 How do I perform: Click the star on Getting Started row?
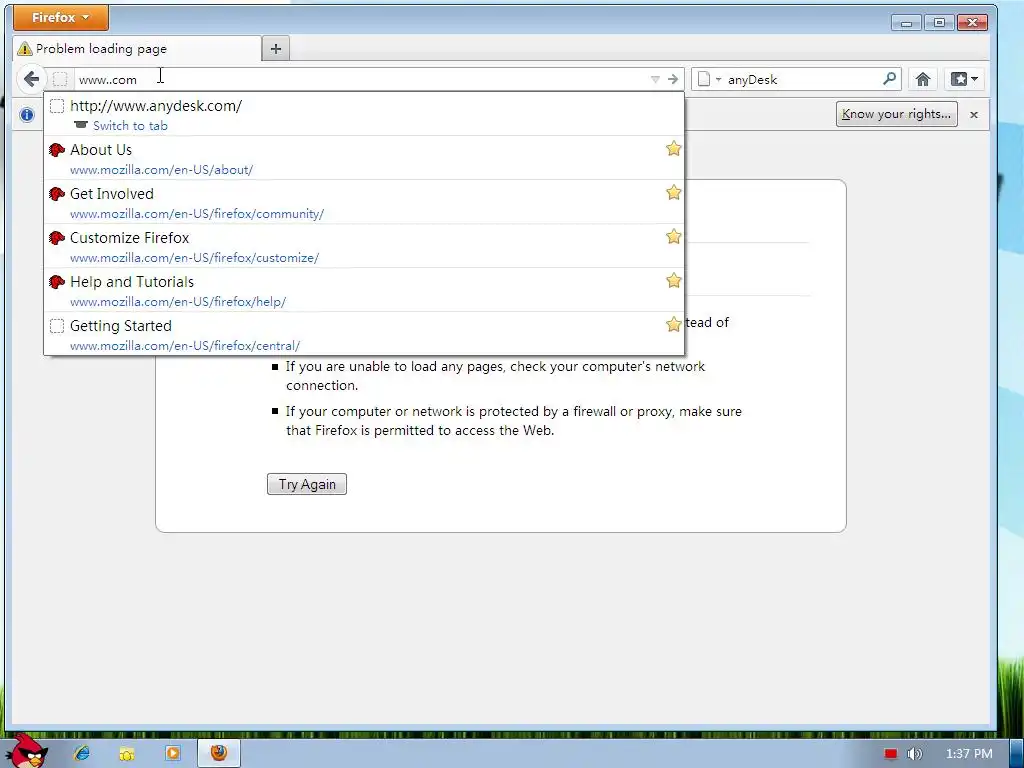click(x=673, y=324)
